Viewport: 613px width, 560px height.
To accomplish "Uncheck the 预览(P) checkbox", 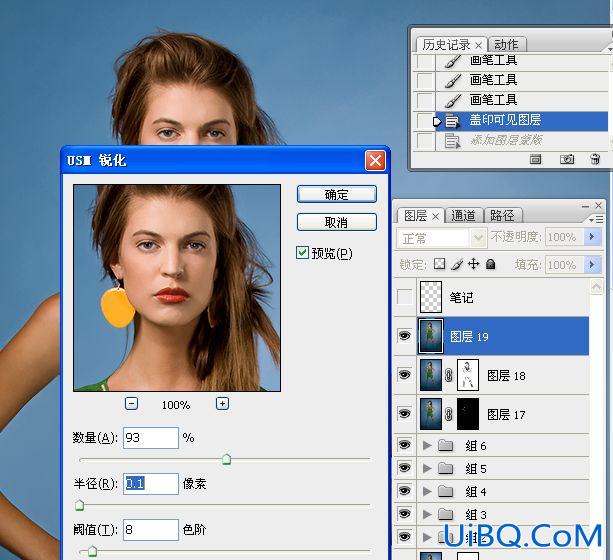I will 302,253.
